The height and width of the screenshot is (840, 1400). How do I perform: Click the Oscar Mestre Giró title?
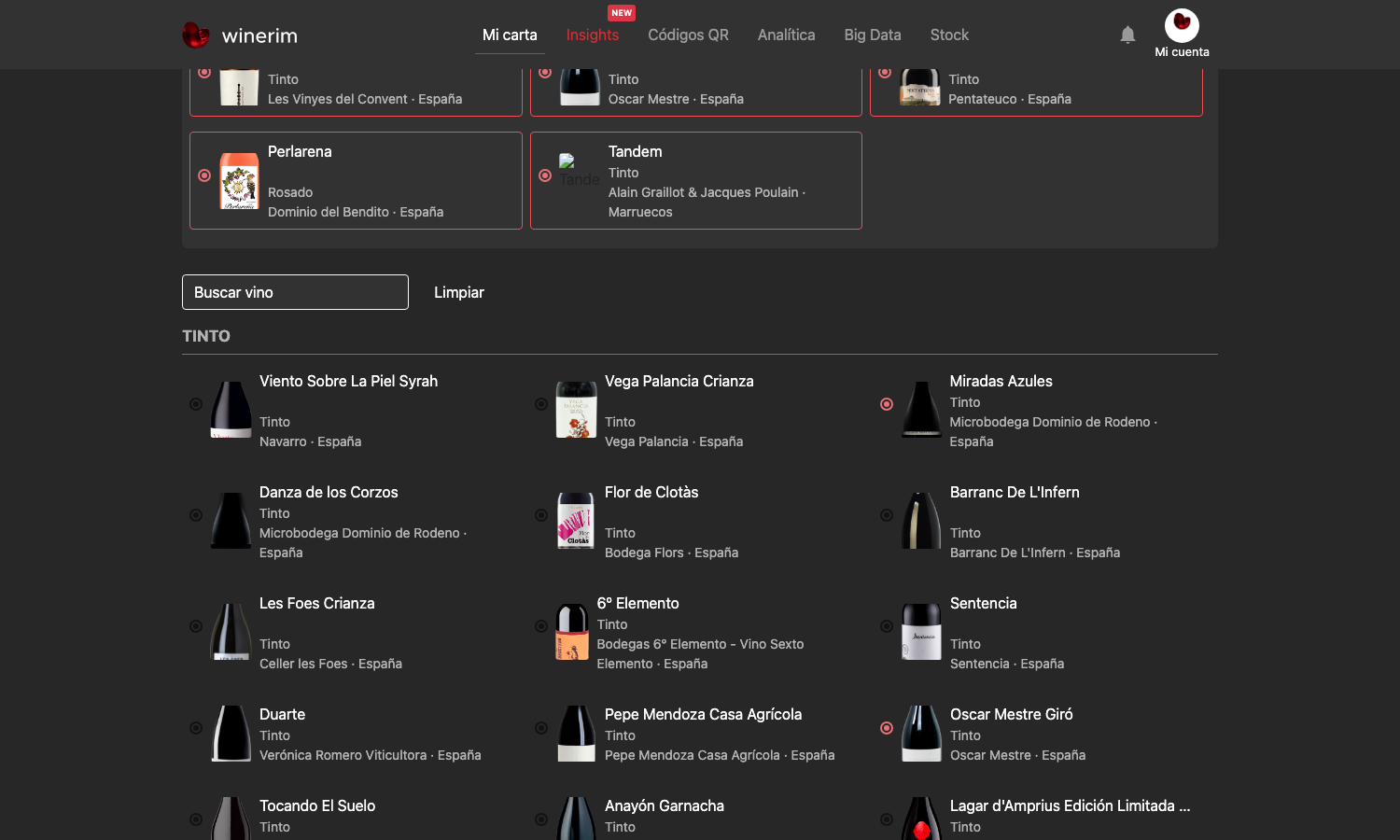1012,714
